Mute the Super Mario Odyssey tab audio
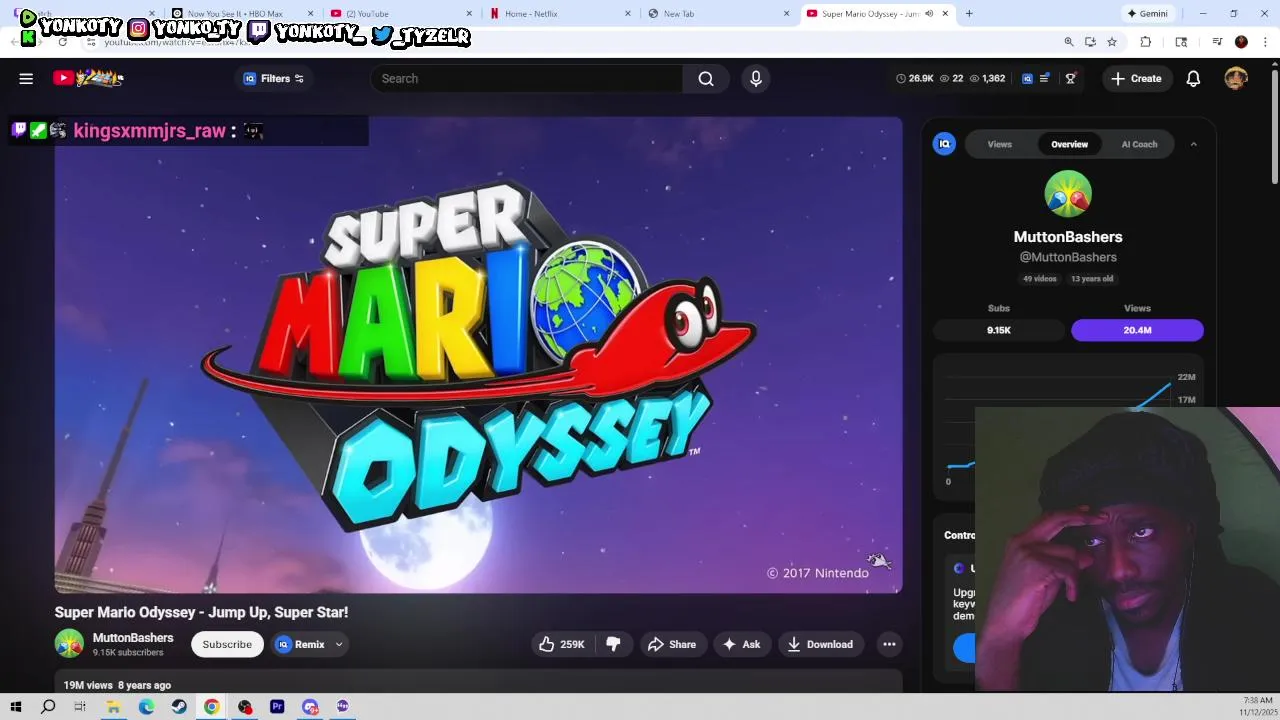The width and height of the screenshot is (1280, 720). (x=929, y=14)
